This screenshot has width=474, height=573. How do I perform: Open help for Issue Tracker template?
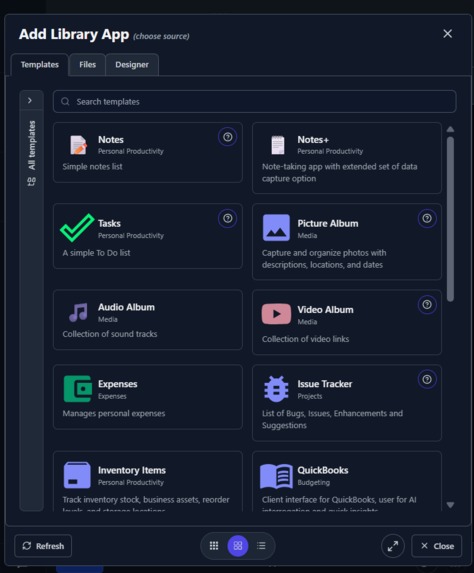[x=427, y=380]
